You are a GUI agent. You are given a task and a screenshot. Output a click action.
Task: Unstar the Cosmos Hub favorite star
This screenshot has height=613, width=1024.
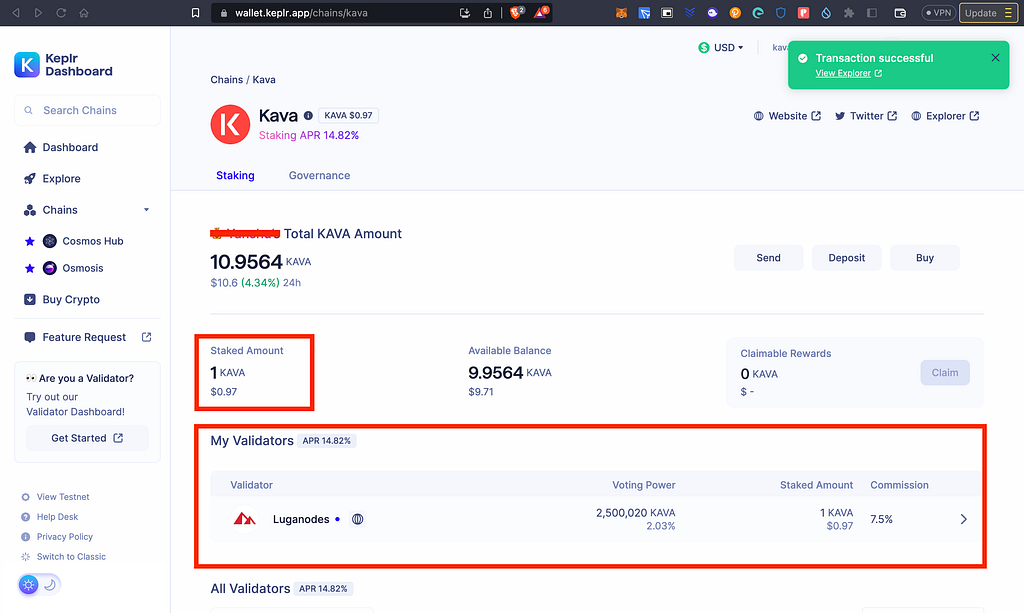pos(29,242)
